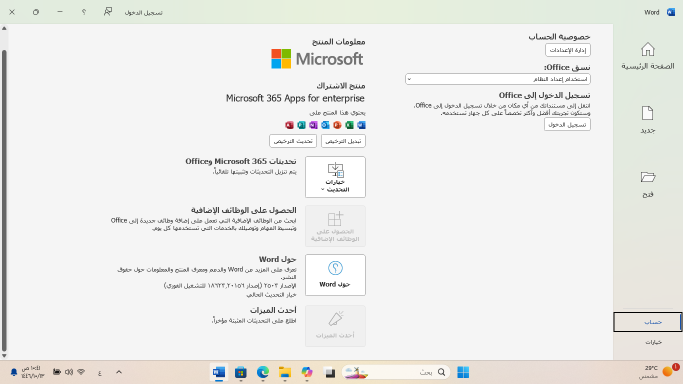Open خيارات (Options) in the sidebar
This screenshot has height=384, width=683.
653,342
